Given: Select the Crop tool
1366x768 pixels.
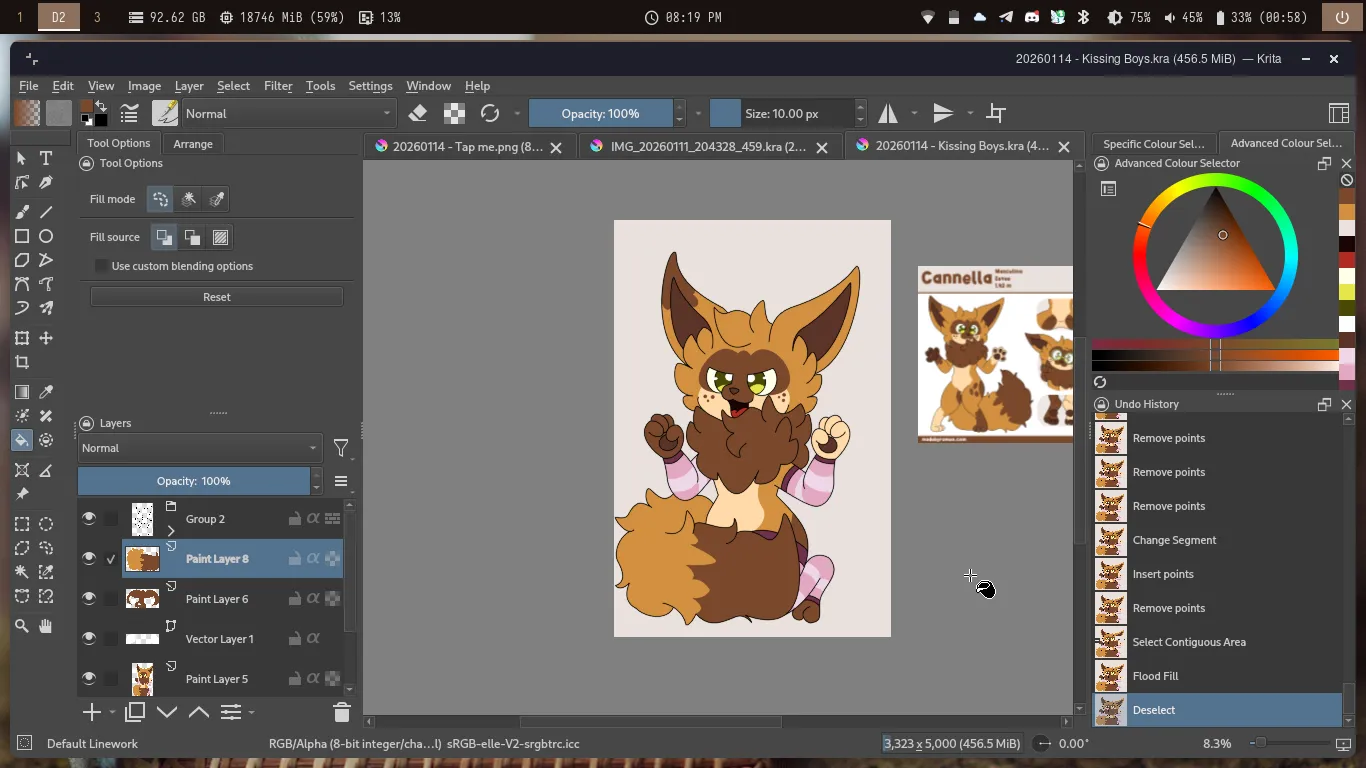Looking at the screenshot, I should point(22,363).
